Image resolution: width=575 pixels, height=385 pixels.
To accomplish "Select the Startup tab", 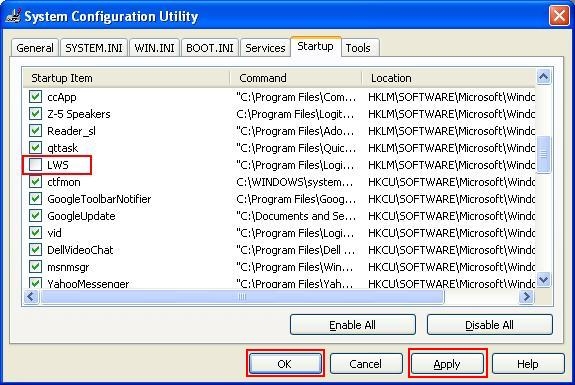I will coord(315,47).
